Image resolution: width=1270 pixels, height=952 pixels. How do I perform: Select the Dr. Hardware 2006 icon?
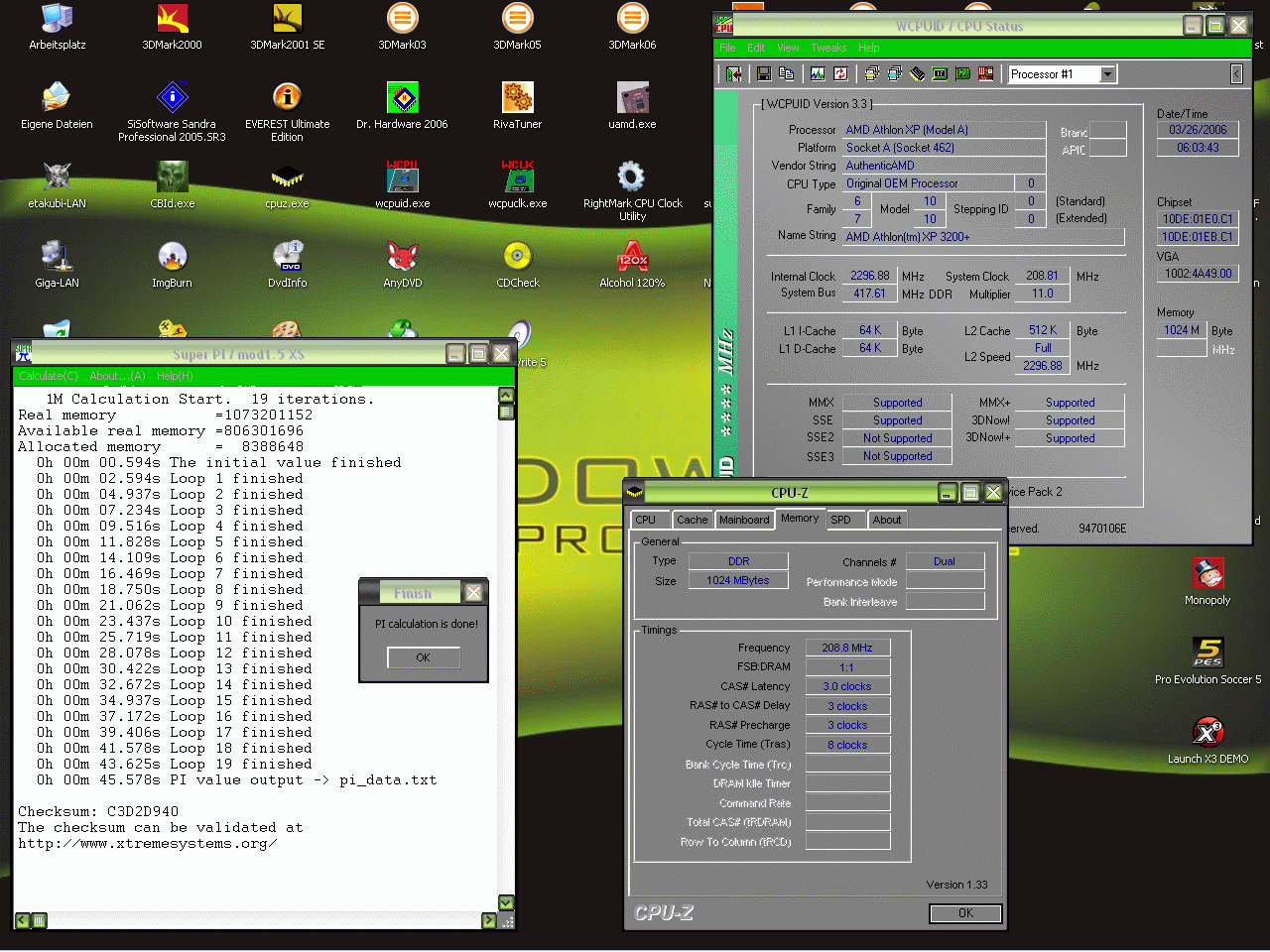click(402, 106)
